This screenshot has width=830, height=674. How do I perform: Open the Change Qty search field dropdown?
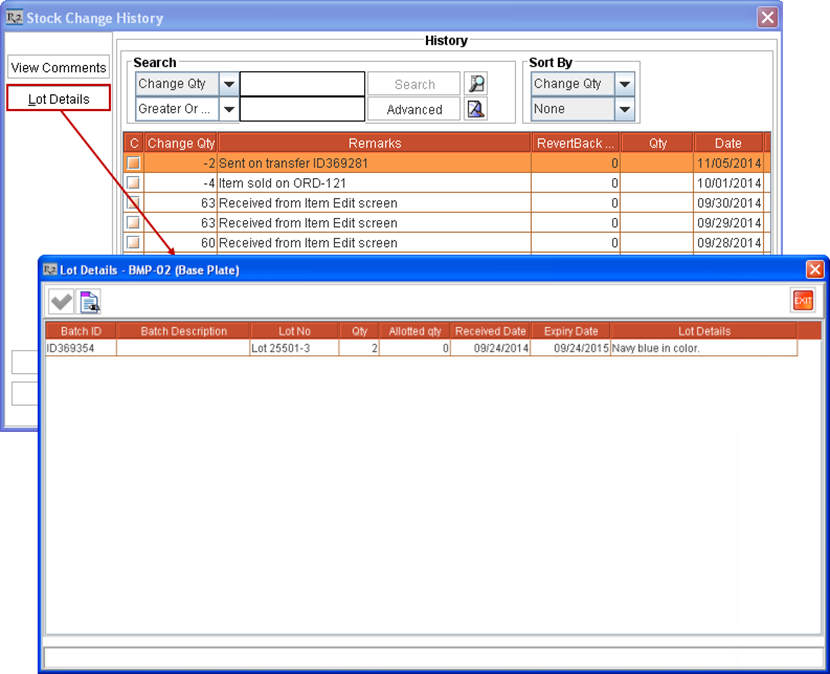pyautogui.click(x=228, y=84)
